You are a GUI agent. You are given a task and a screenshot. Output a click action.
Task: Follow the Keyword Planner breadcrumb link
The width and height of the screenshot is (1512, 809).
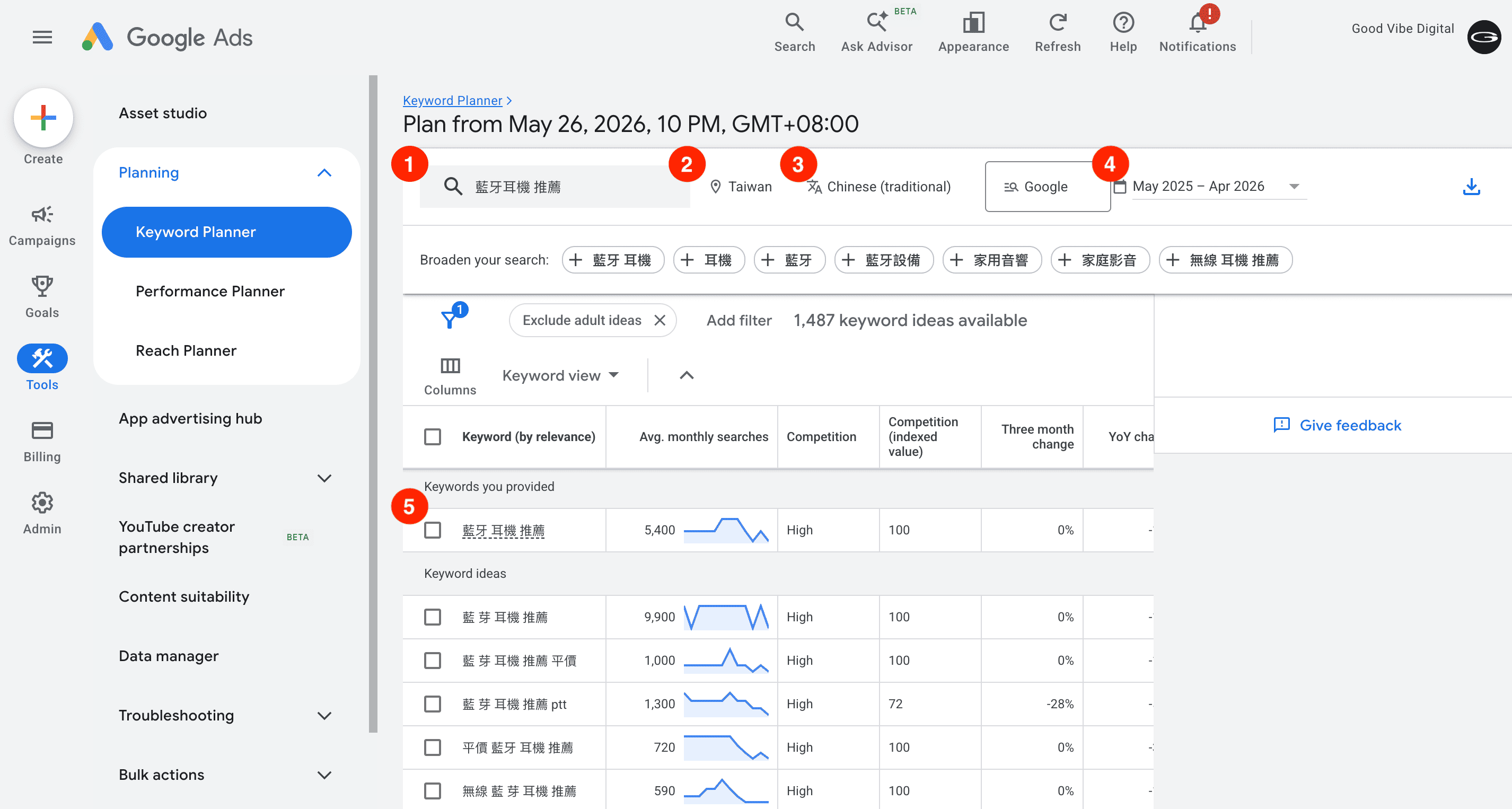tap(453, 100)
